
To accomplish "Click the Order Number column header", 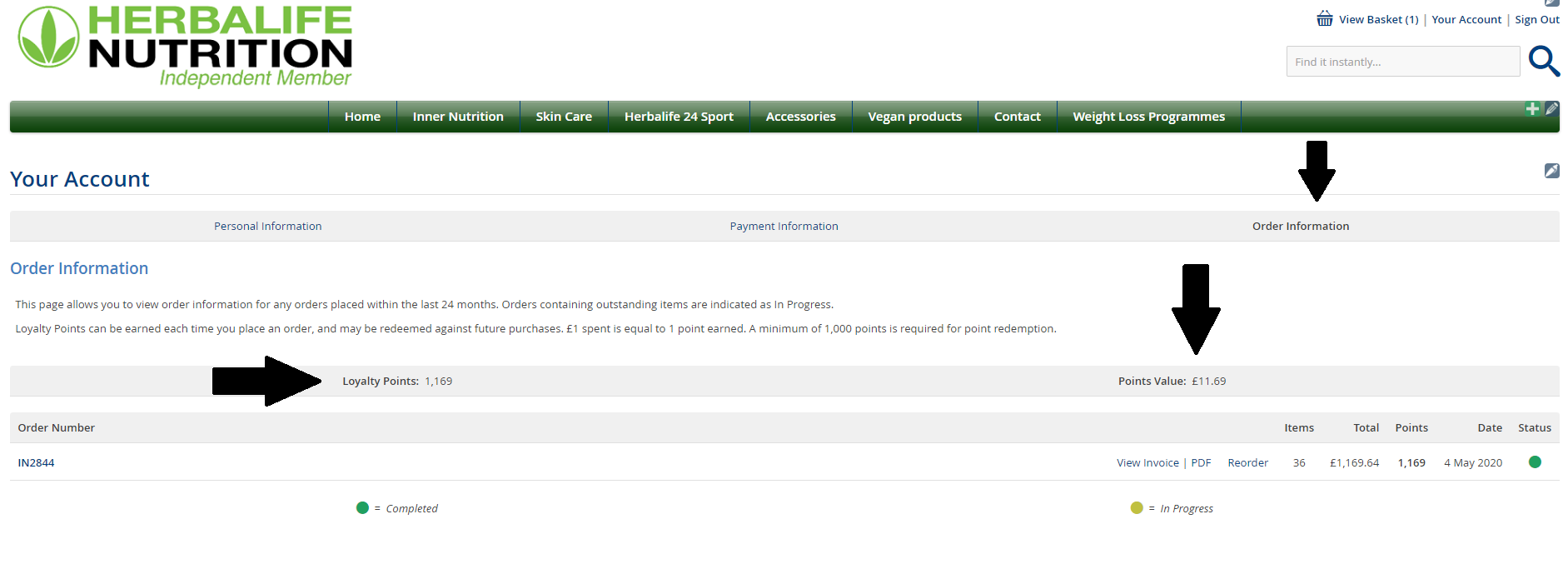I will pos(56,428).
